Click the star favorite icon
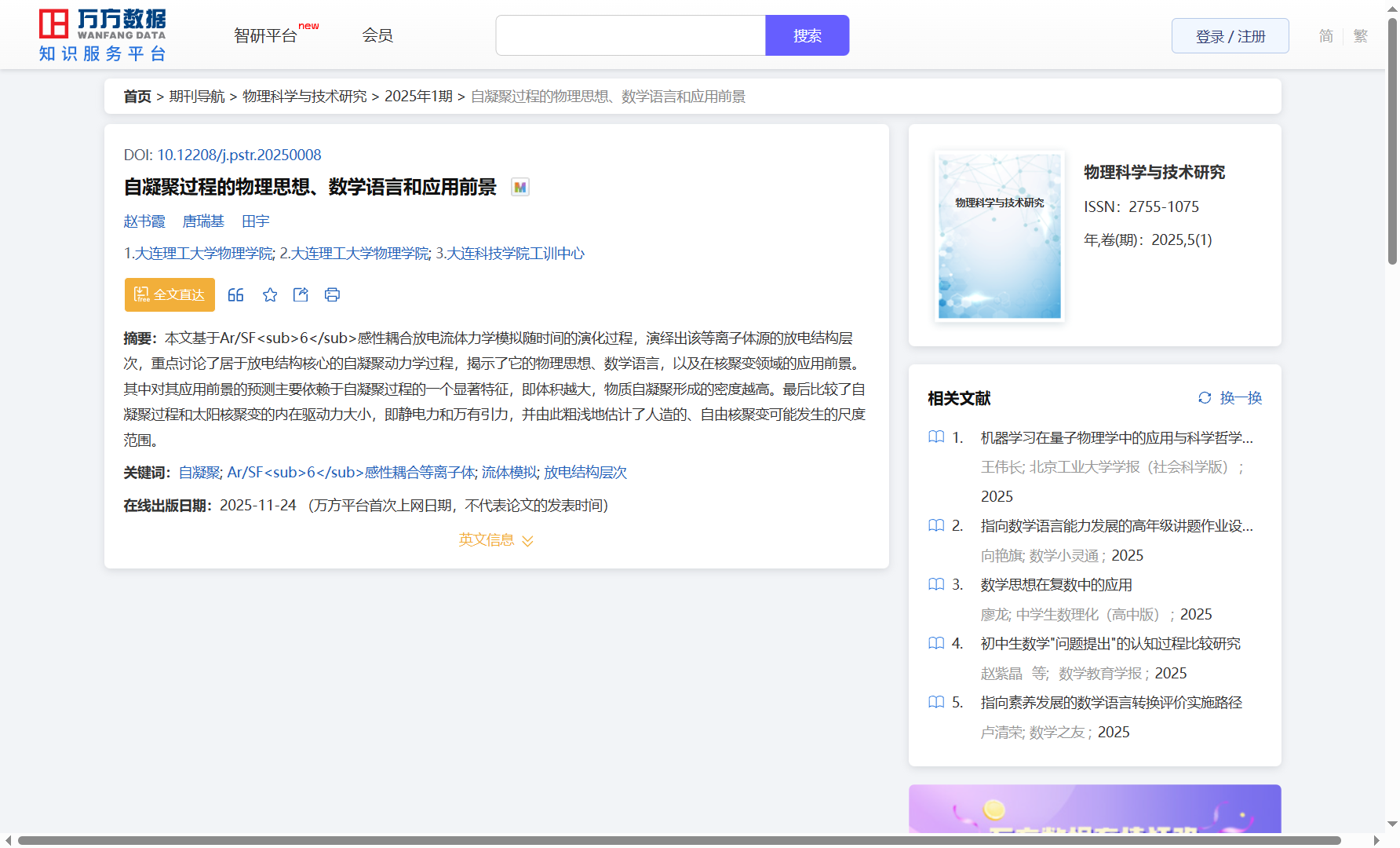The width and height of the screenshot is (1400, 848). (x=270, y=295)
